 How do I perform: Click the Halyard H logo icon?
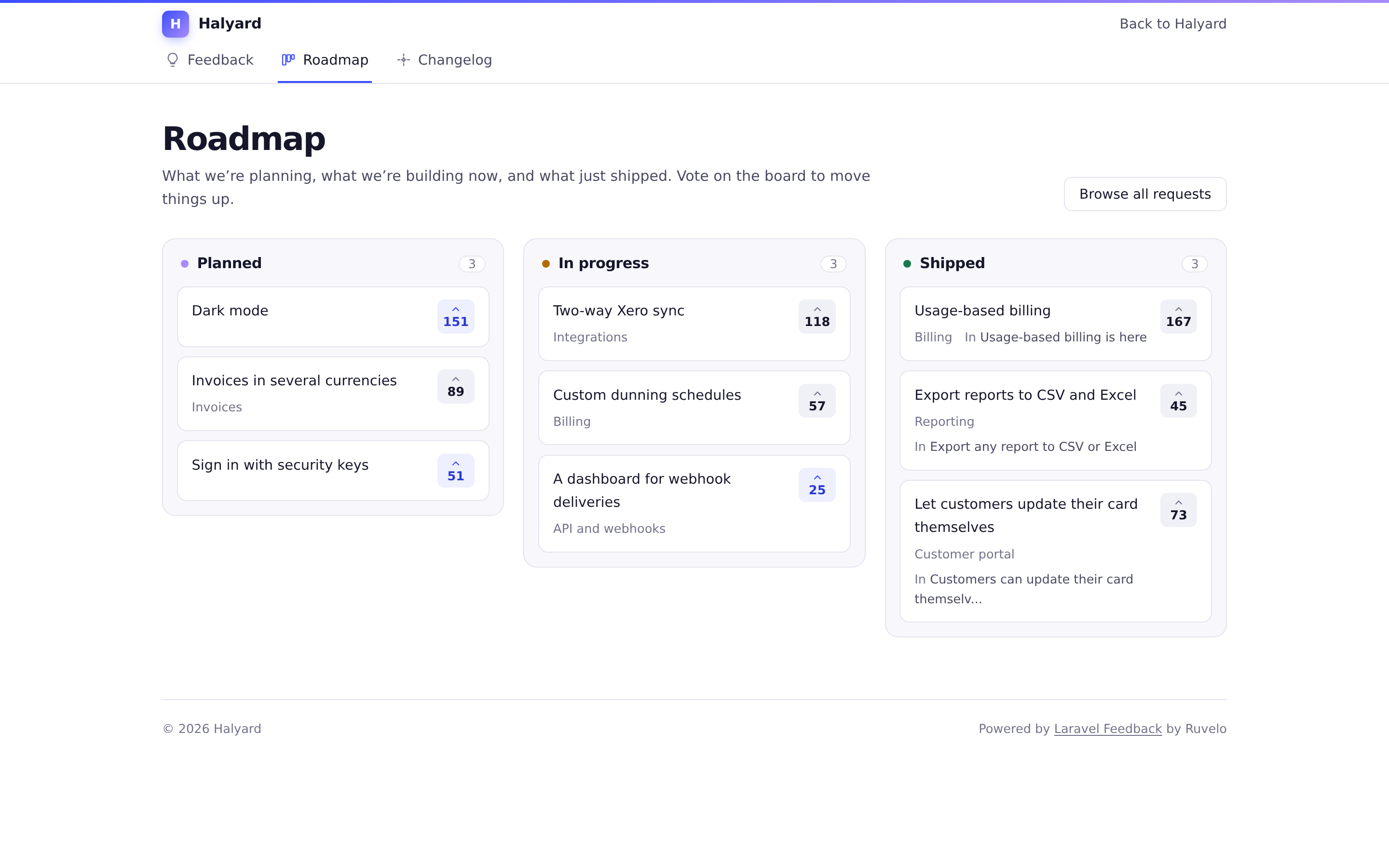[175, 24]
